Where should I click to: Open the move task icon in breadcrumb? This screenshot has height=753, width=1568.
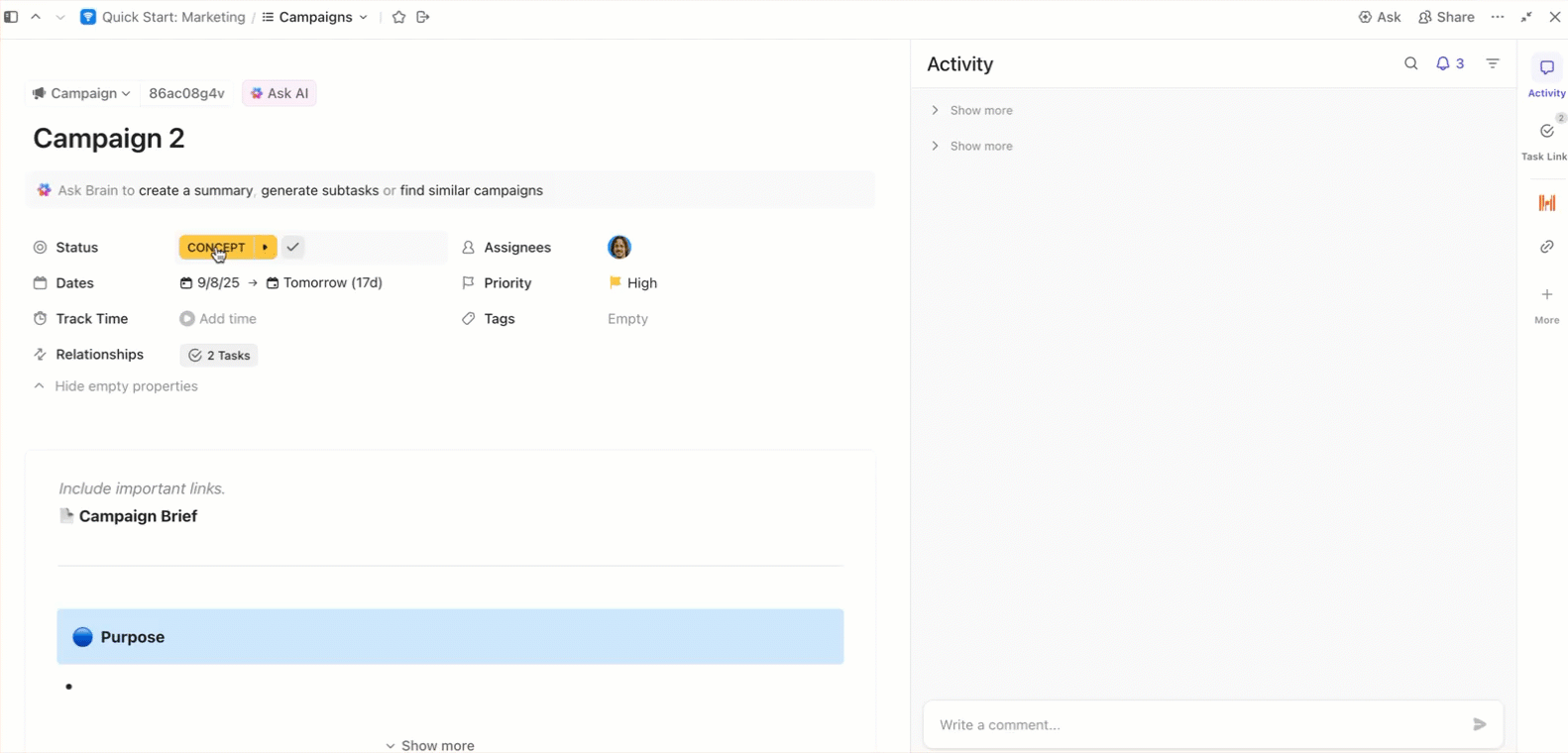coord(423,17)
